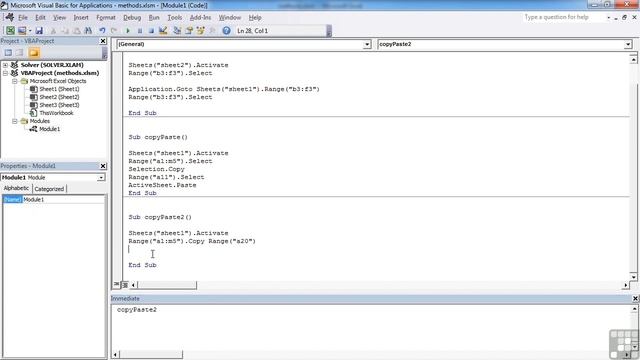The width and height of the screenshot is (640, 360).
Task: Toggle Folders icon in Project pane
Action: 34,53
